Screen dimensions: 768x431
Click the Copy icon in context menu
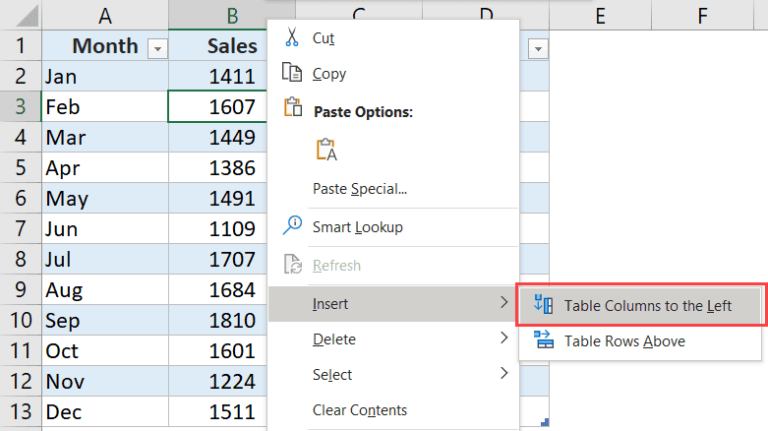point(292,73)
